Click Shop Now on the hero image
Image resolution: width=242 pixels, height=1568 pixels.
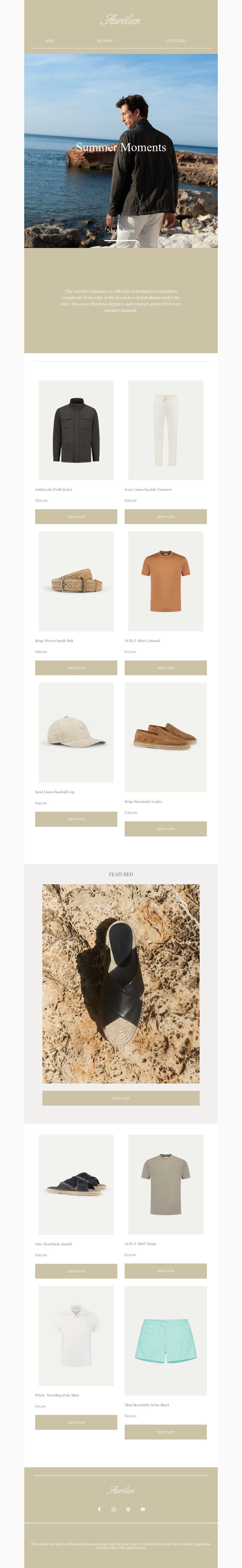121,231
